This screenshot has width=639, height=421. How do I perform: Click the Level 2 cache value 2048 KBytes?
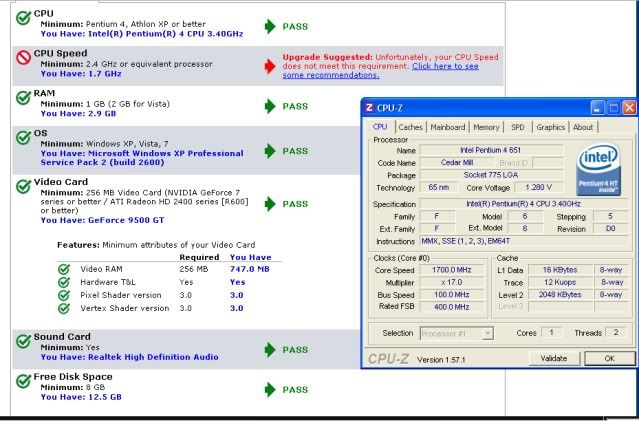[560, 295]
